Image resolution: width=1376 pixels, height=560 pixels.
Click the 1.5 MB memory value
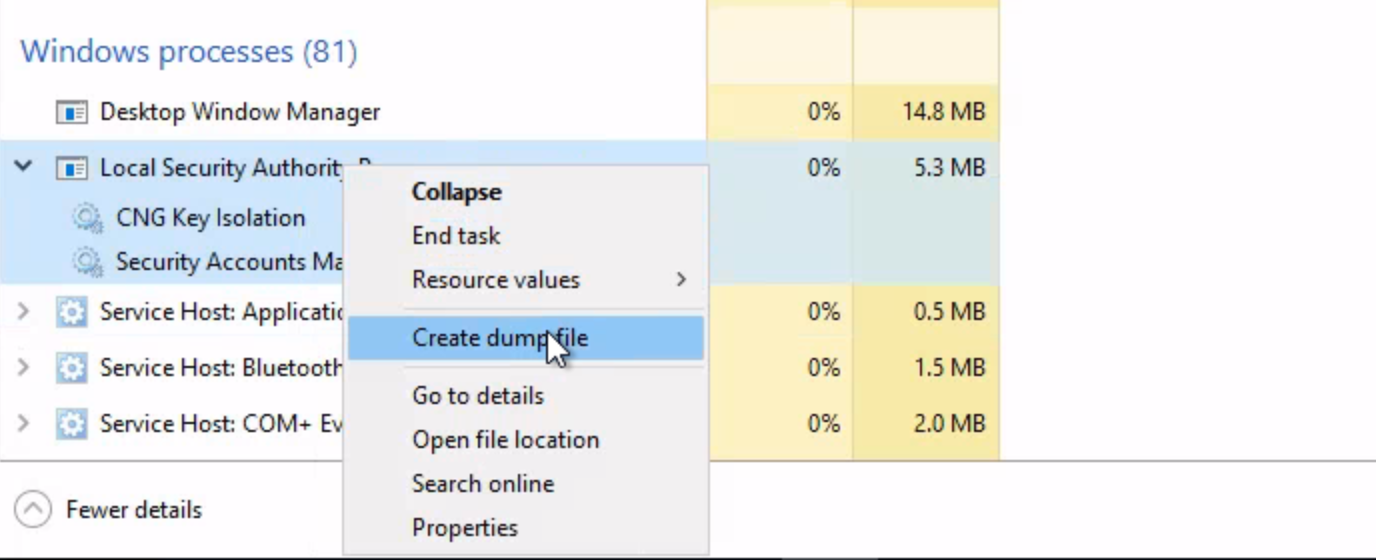pos(949,368)
